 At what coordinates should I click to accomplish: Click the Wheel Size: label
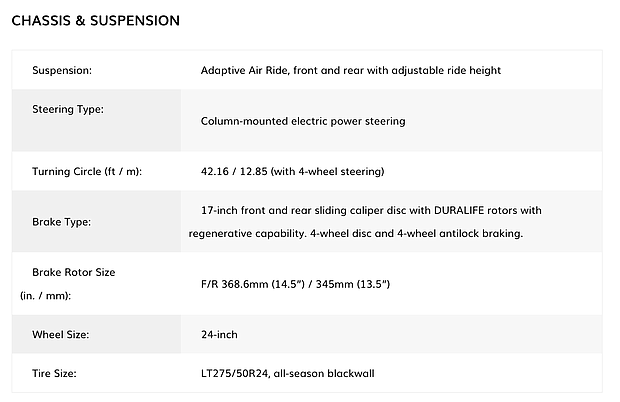coord(62,334)
